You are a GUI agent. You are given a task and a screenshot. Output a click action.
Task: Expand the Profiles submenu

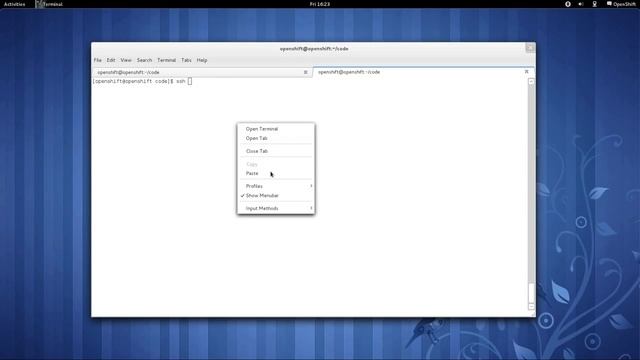click(x=276, y=186)
